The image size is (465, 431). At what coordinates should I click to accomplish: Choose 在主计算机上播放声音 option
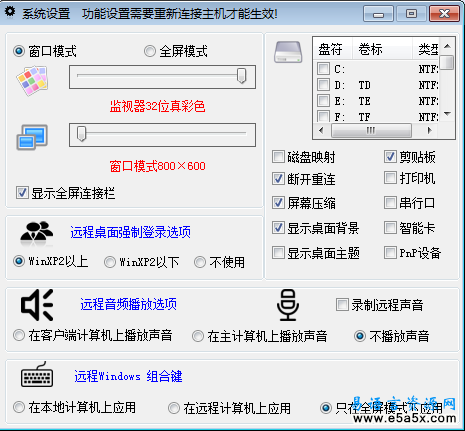[198, 336]
